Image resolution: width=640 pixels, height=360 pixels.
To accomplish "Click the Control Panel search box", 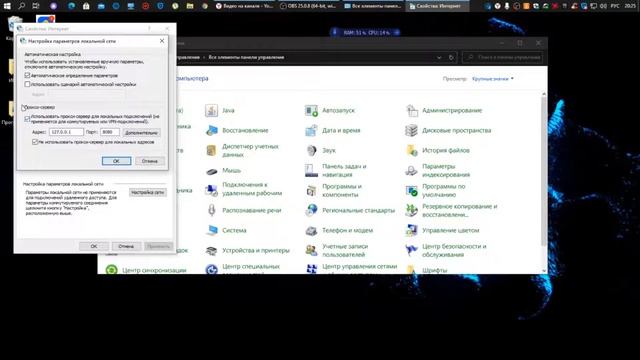I will pyautogui.click(x=503, y=57).
